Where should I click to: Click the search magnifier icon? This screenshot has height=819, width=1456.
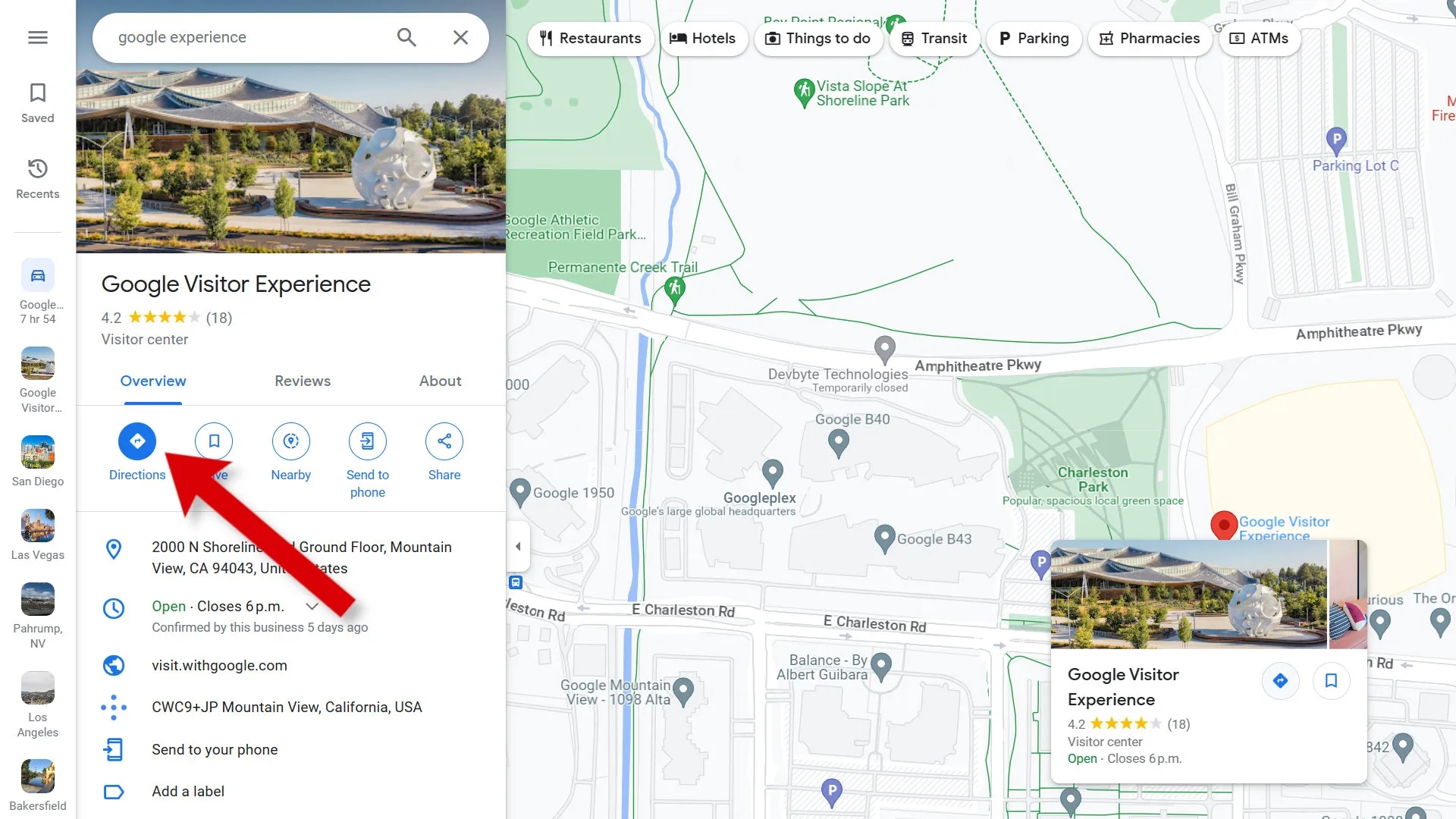(406, 37)
